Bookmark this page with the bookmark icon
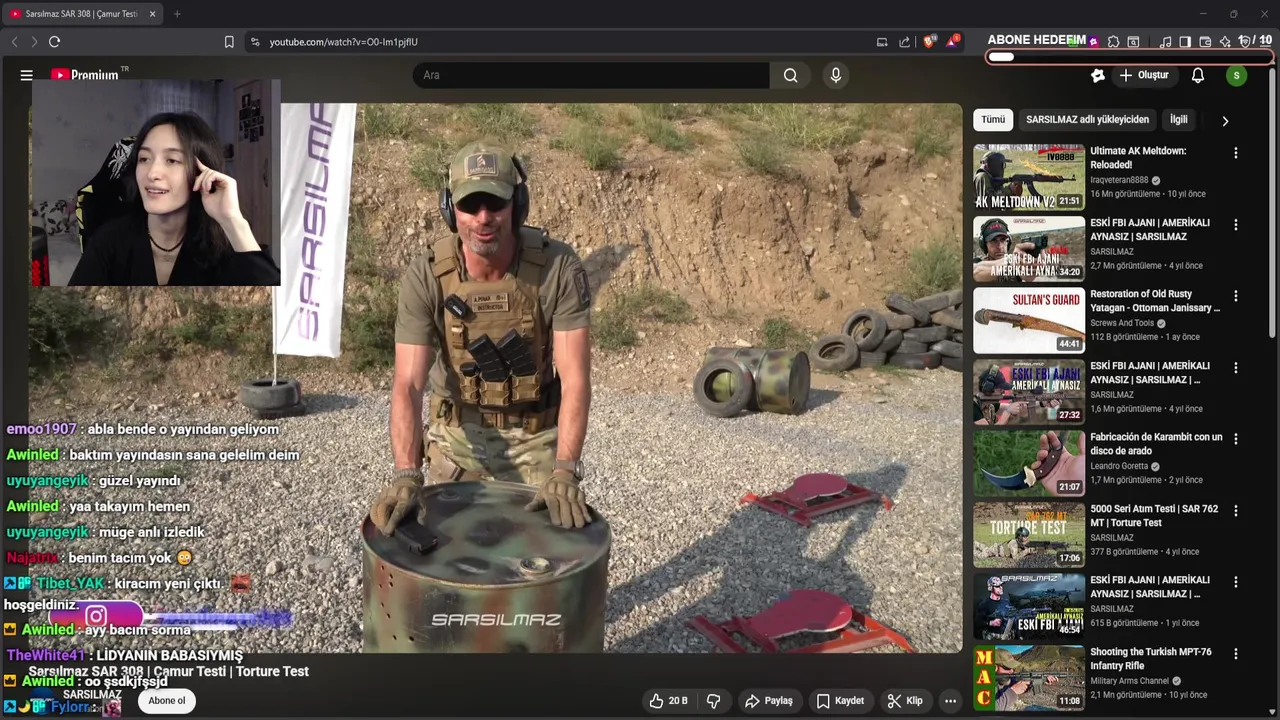1280x720 pixels. click(229, 42)
